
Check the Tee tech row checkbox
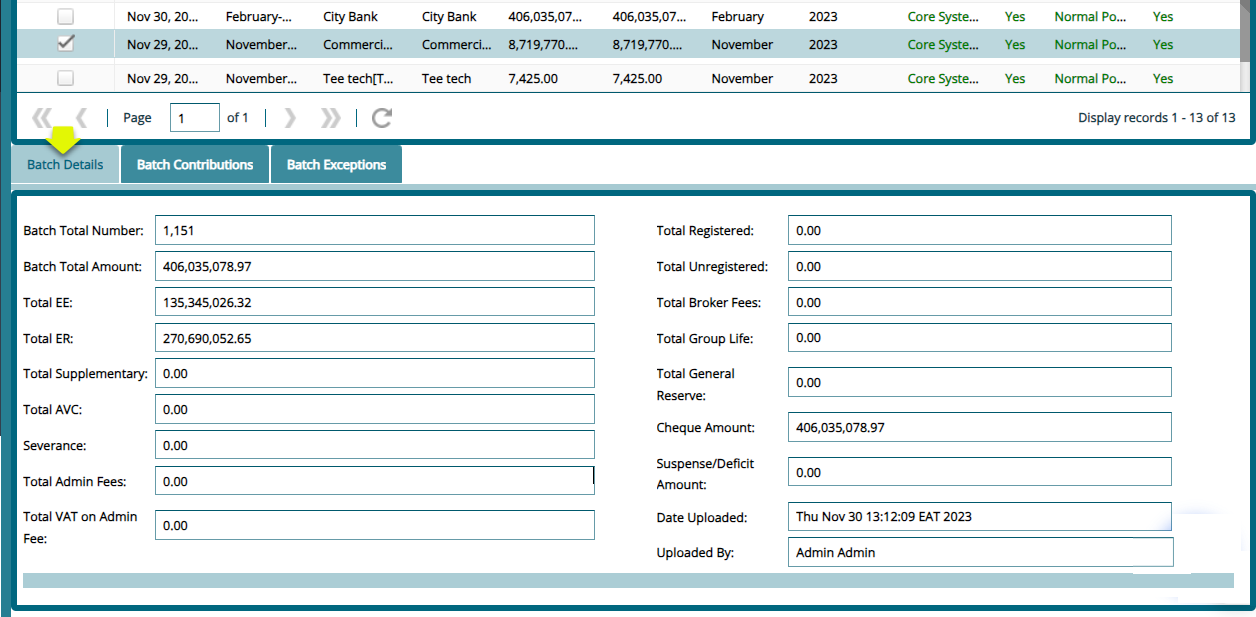pyautogui.click(x=65, y=78)
